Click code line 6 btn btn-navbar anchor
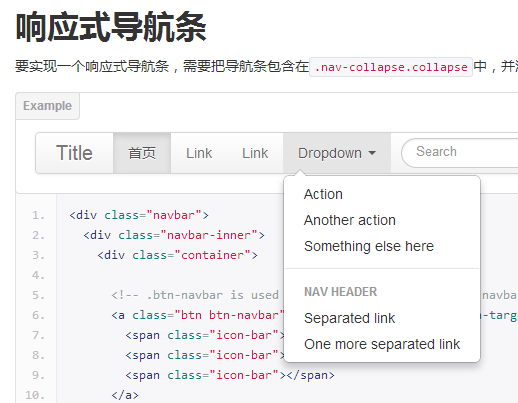Screen dimensions: 518x403 point(197,315)
